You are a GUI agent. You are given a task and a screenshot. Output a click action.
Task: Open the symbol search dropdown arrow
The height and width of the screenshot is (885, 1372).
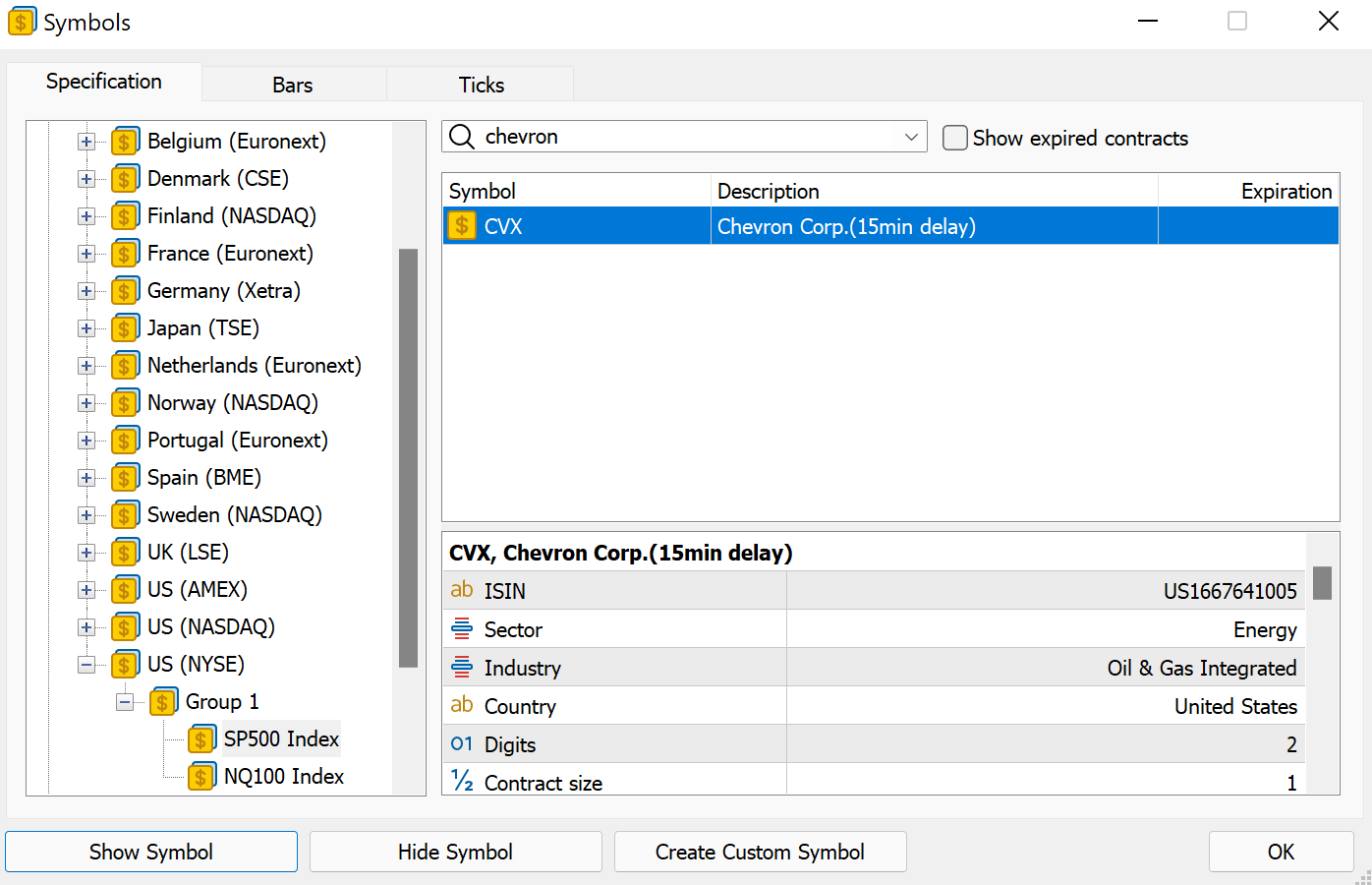[911, 137]
